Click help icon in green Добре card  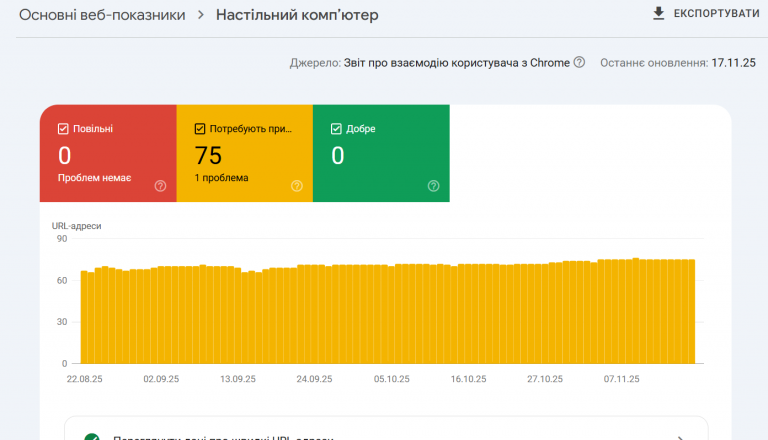433,185
